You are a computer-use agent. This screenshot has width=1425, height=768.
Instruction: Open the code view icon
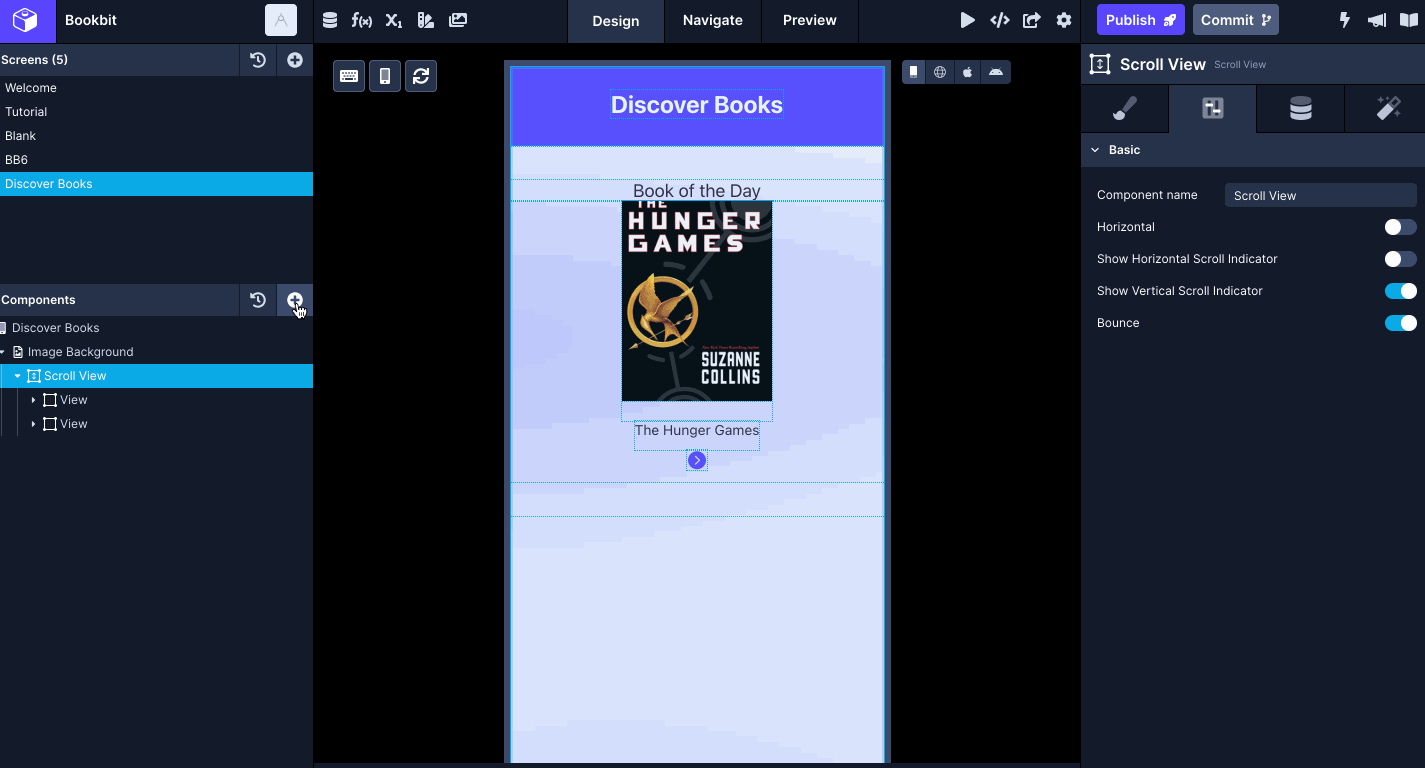coord(999,20)
